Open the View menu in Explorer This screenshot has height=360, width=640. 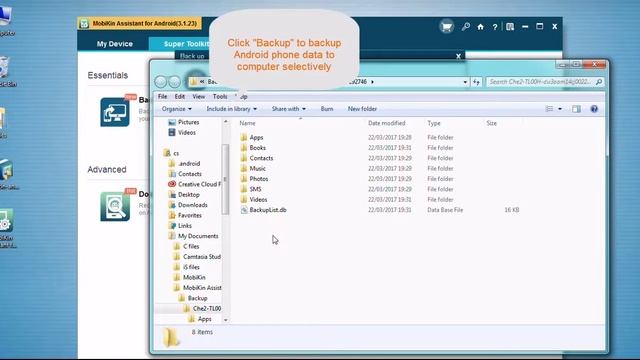coord(199,97)
